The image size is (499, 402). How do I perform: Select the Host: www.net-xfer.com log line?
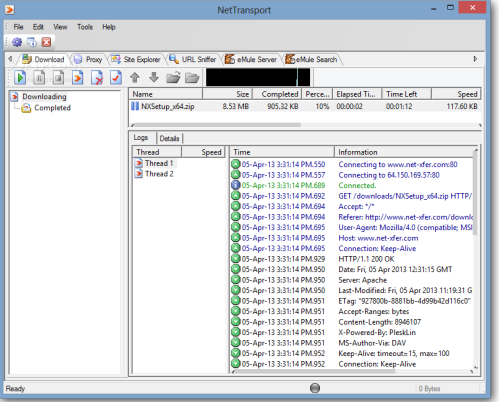coord(351,238)
